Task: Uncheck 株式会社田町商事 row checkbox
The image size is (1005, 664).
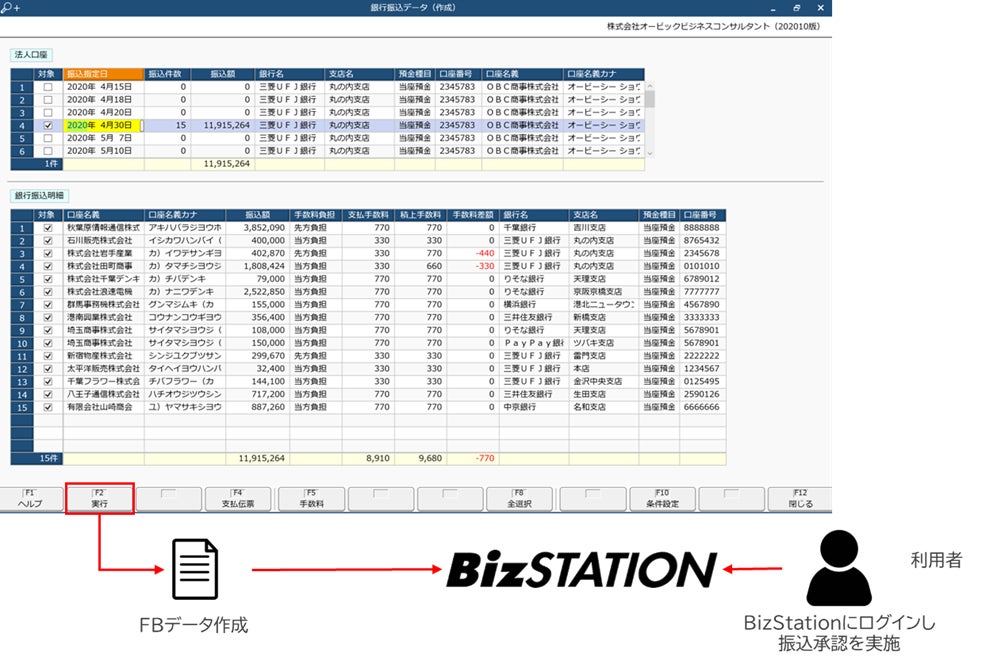Action: coord(48,266)
